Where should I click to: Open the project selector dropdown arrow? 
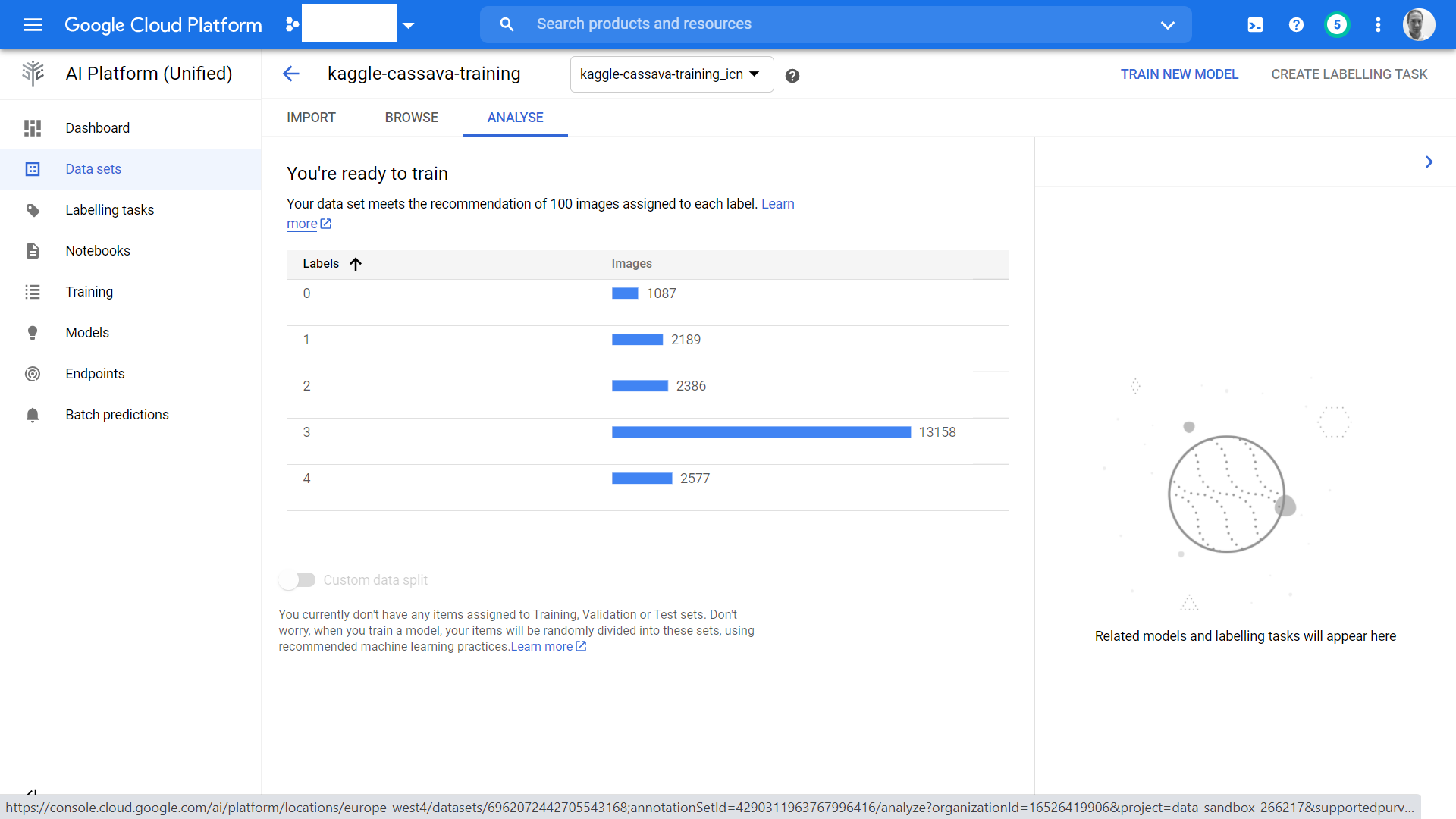409,25
